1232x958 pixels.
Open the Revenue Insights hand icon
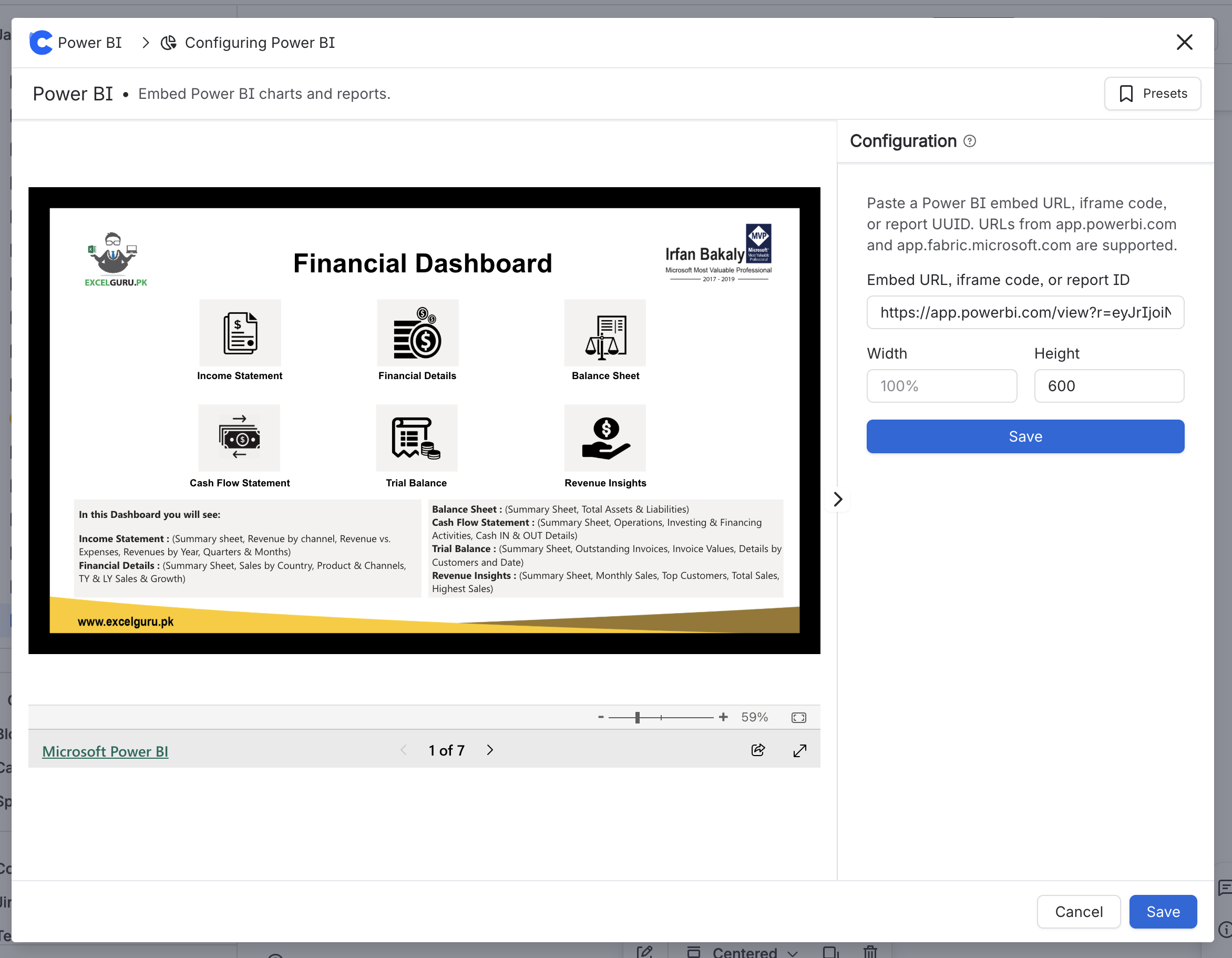click(605, 438)
